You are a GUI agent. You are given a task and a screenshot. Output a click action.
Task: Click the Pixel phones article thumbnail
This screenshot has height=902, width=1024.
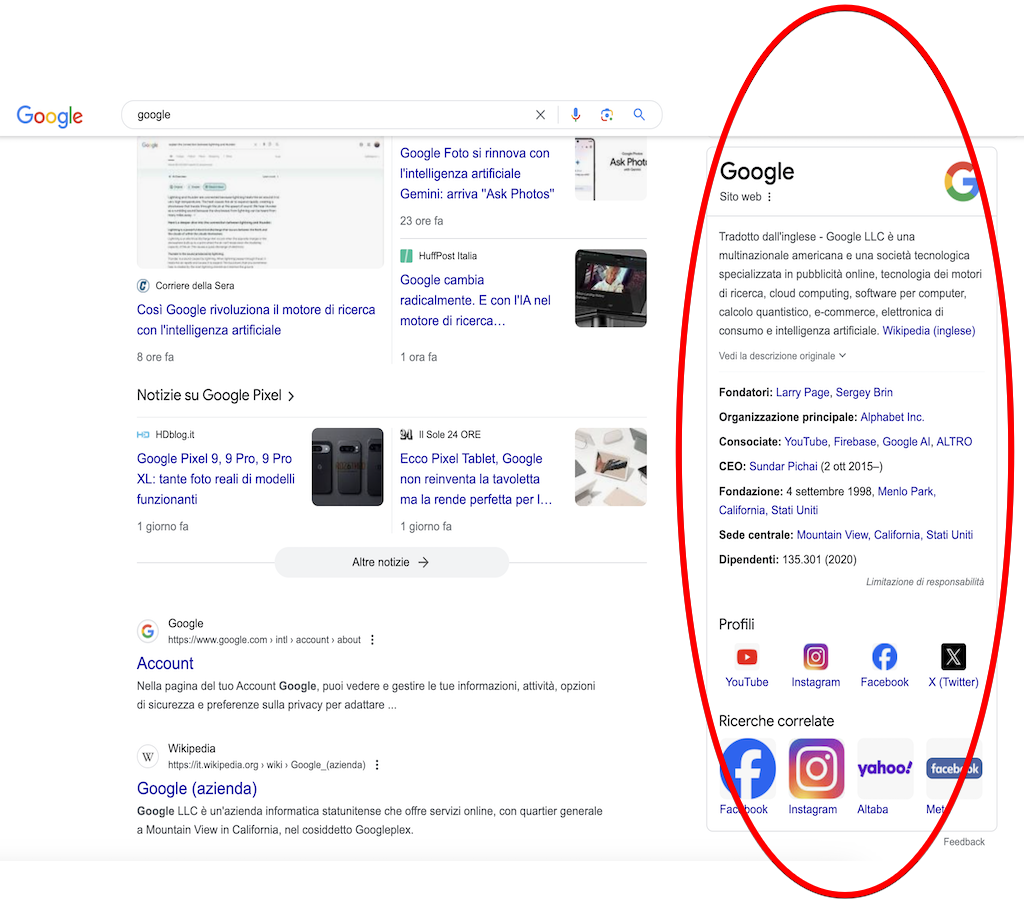point(347,467)
